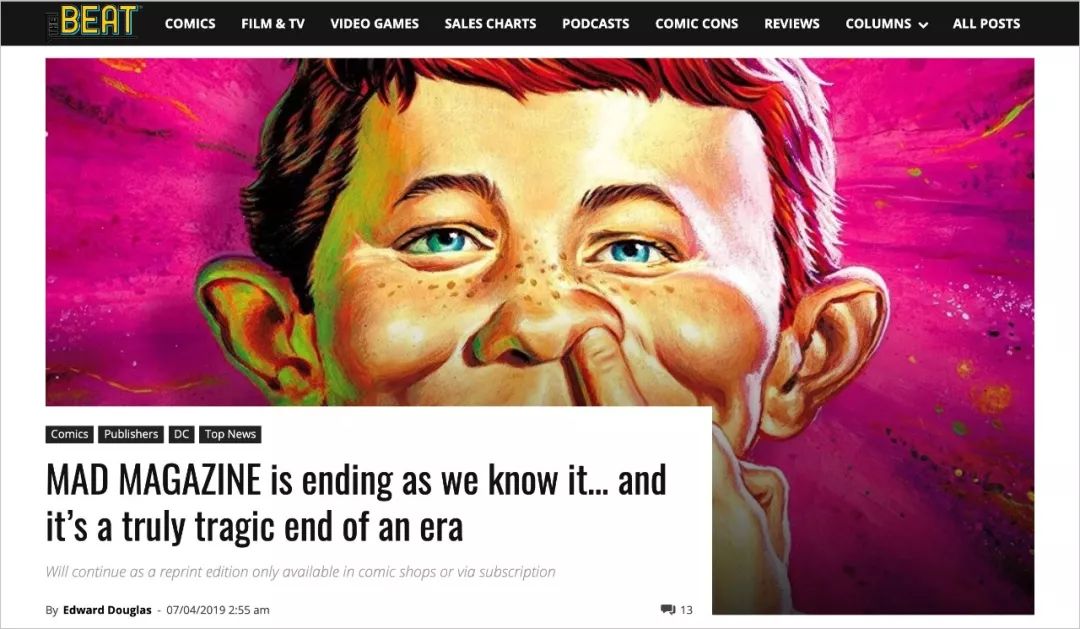1080x629 pixels.
Task: Click the Comics category tag
Action: point(70,434)
